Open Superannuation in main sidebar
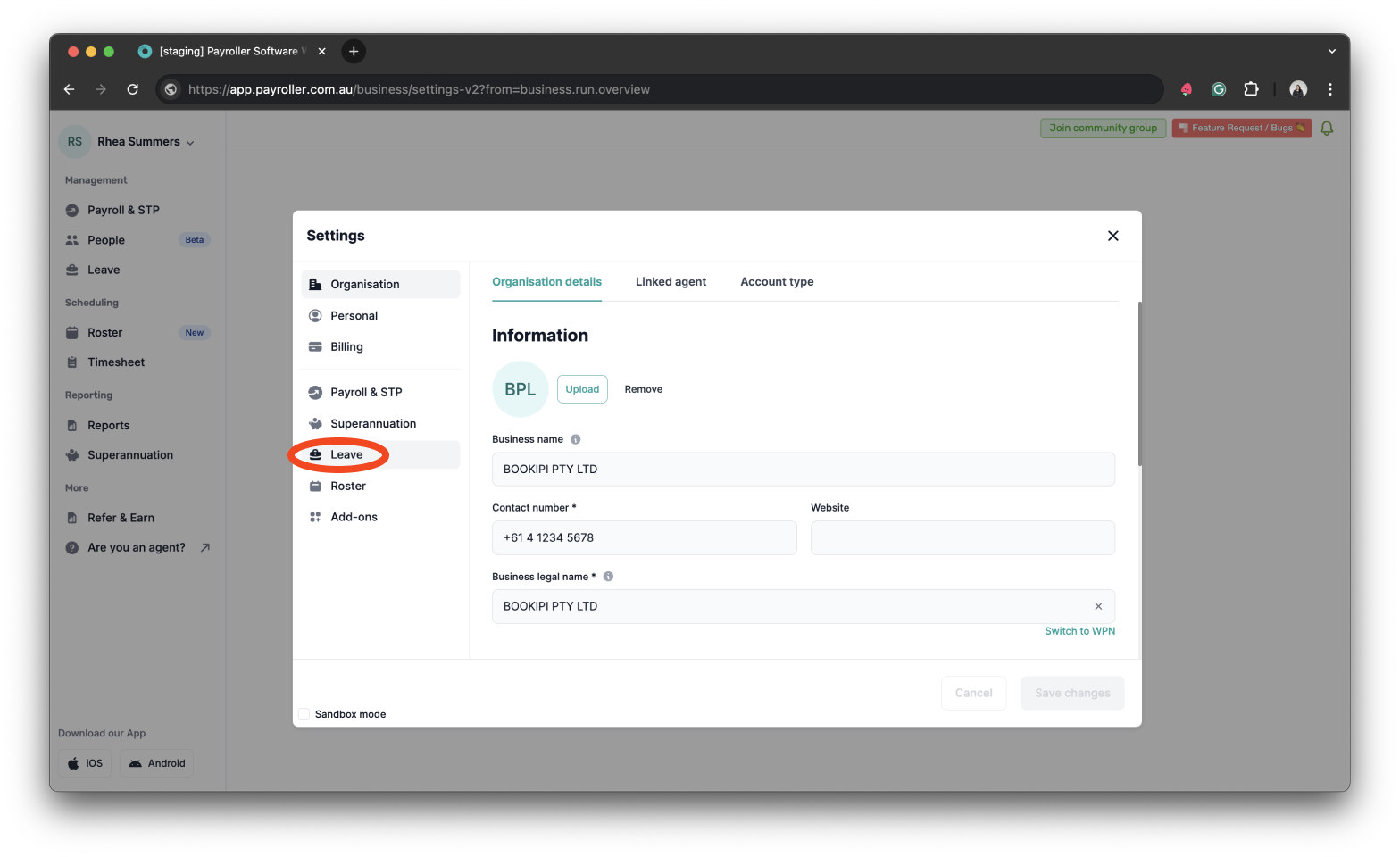The height and width of the screenshot is (857, 1400). [x=130, y=455]
